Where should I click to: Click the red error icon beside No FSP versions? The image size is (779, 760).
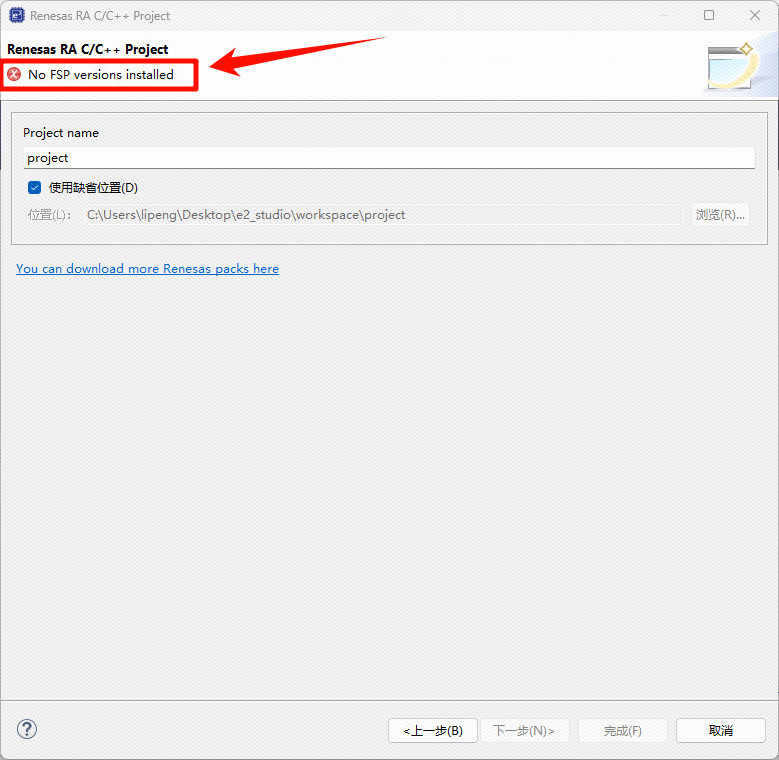pyautogui.click(x=14, y=75)
